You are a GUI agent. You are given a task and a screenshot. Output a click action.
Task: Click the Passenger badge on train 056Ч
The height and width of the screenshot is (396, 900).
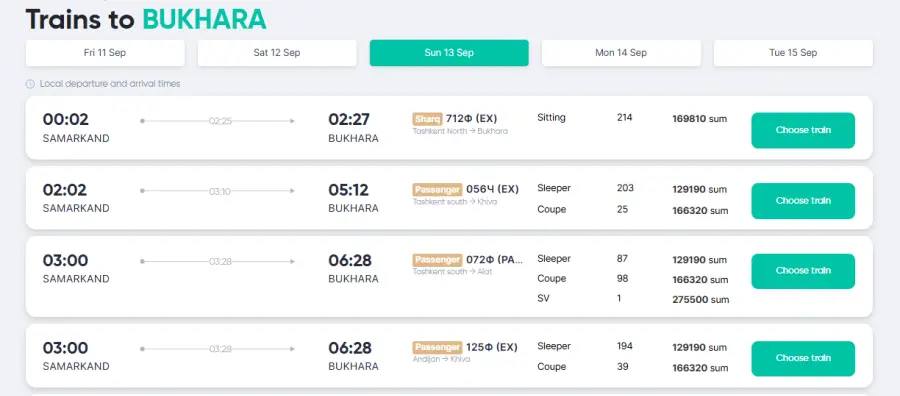pos(437,189)
